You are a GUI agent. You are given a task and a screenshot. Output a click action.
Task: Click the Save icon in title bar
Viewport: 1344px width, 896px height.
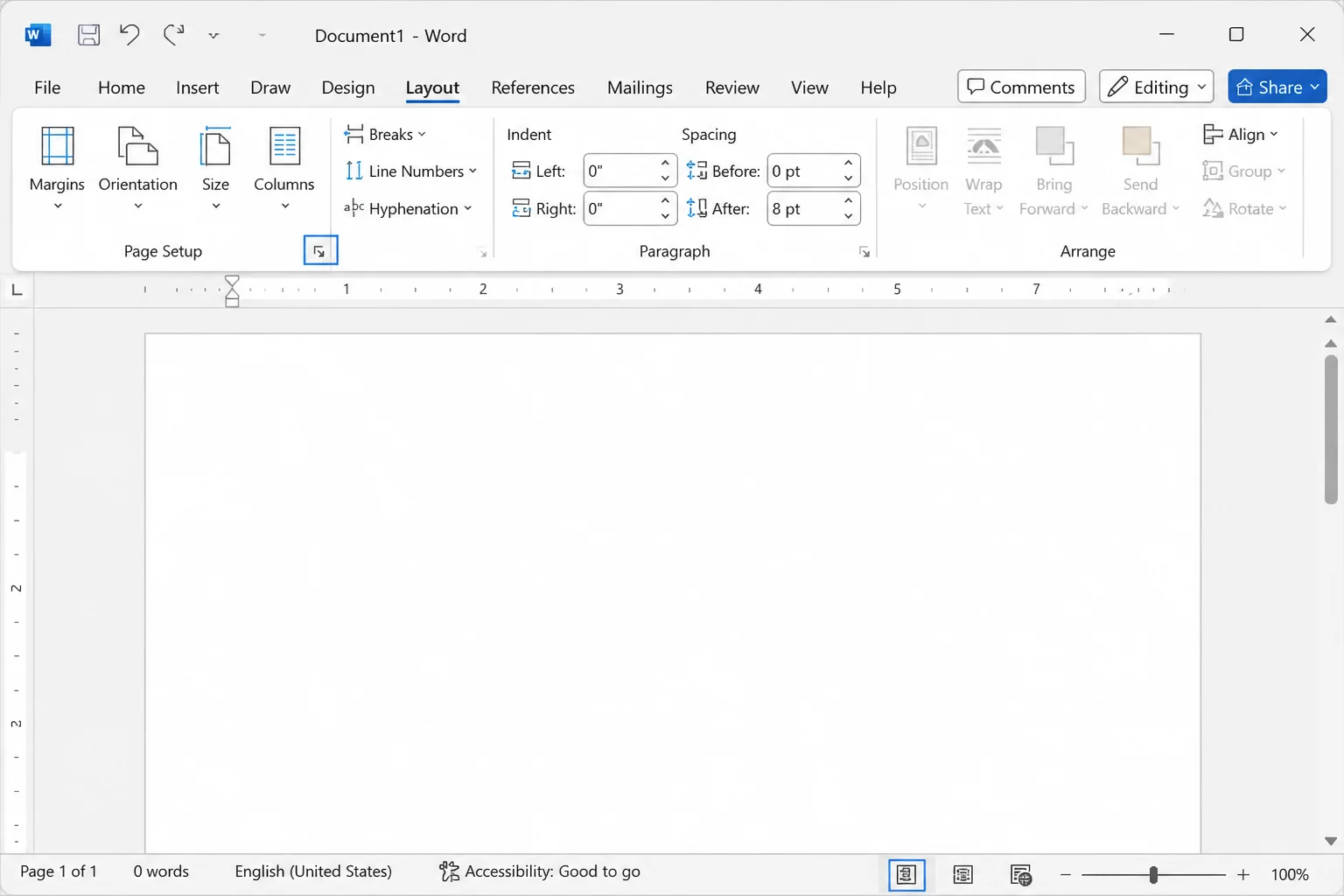tap(88, 35)
